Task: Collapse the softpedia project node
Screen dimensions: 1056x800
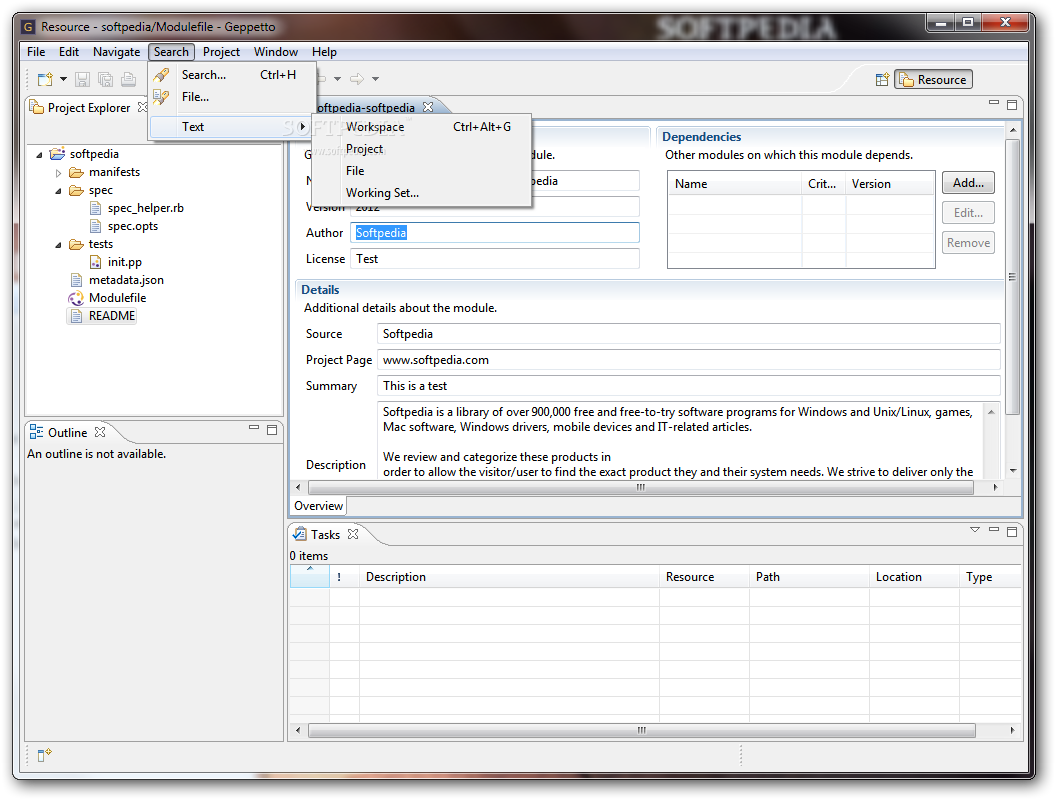Action: point(40,155)
